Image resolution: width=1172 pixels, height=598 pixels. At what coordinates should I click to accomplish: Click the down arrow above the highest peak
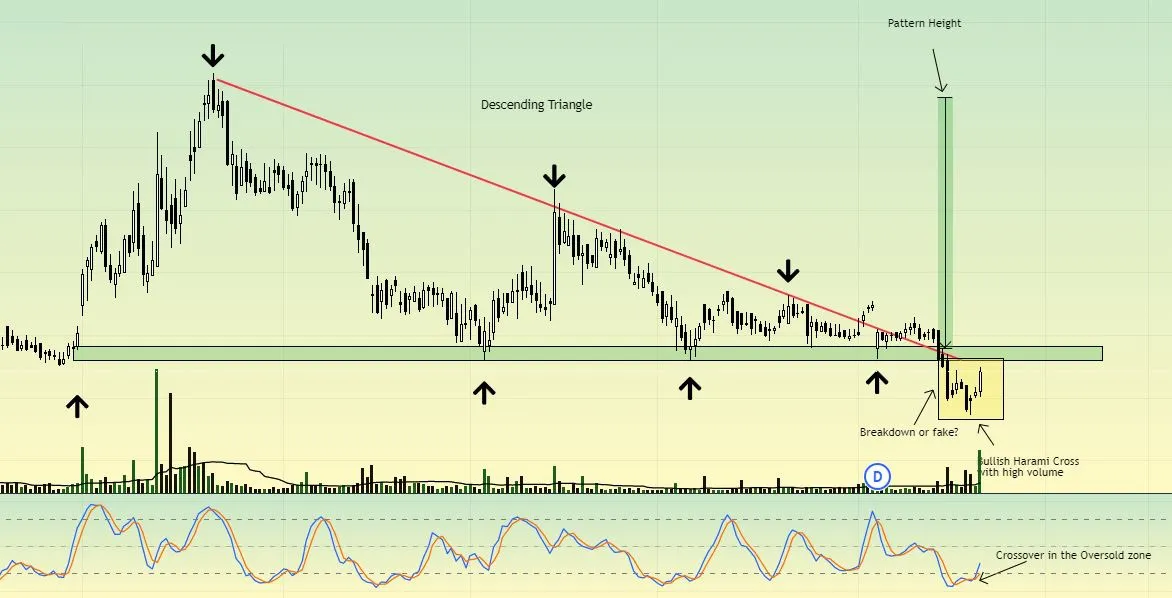click(x=212, y=56)
